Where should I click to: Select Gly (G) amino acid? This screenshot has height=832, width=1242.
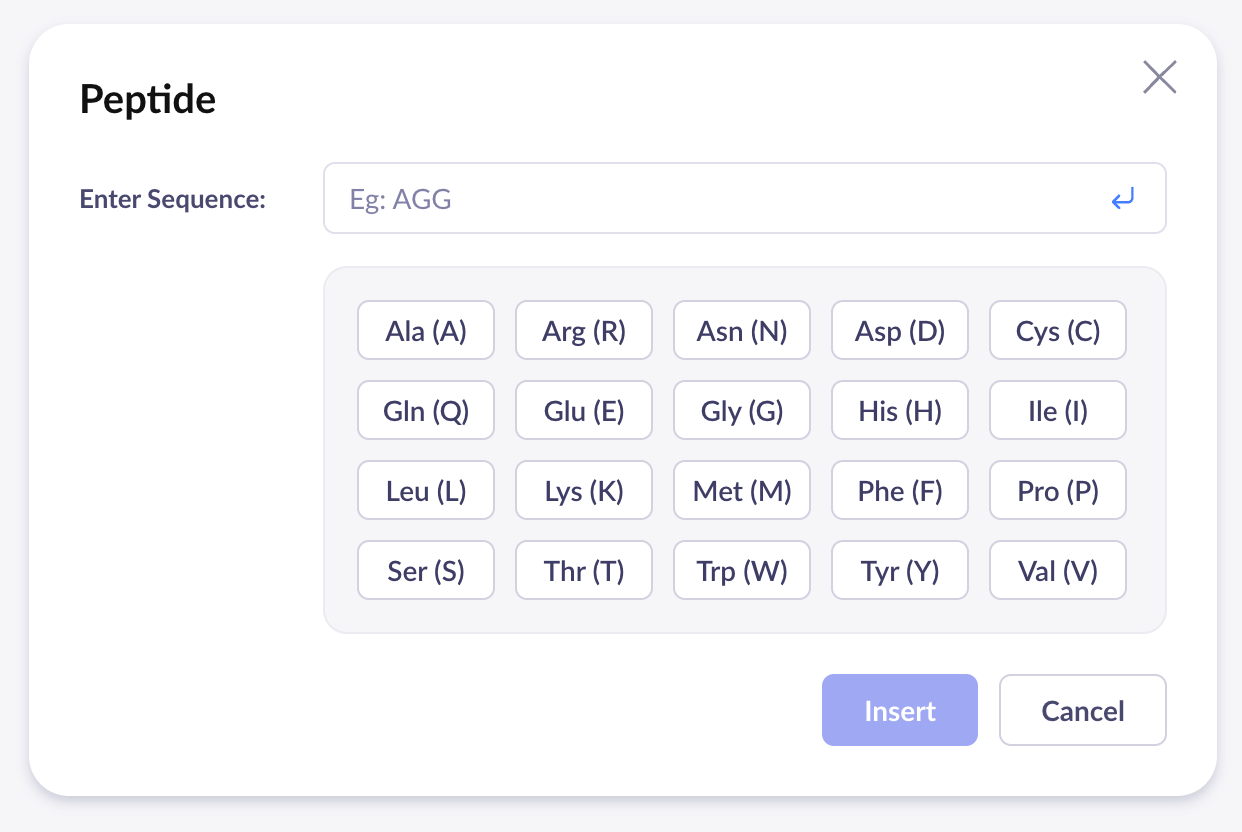coord(742,411)
